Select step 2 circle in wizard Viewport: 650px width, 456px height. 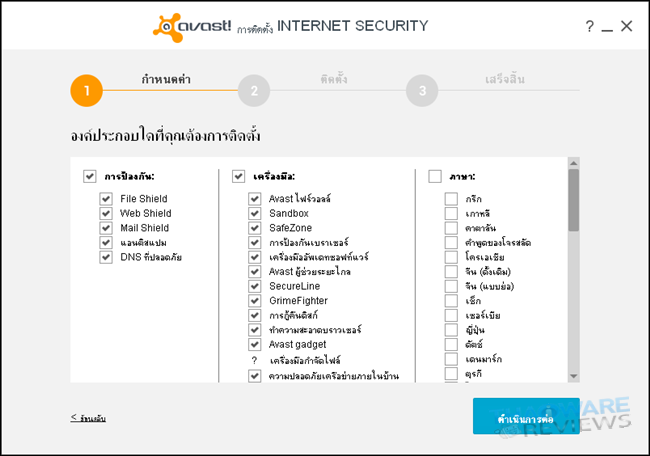255,90
